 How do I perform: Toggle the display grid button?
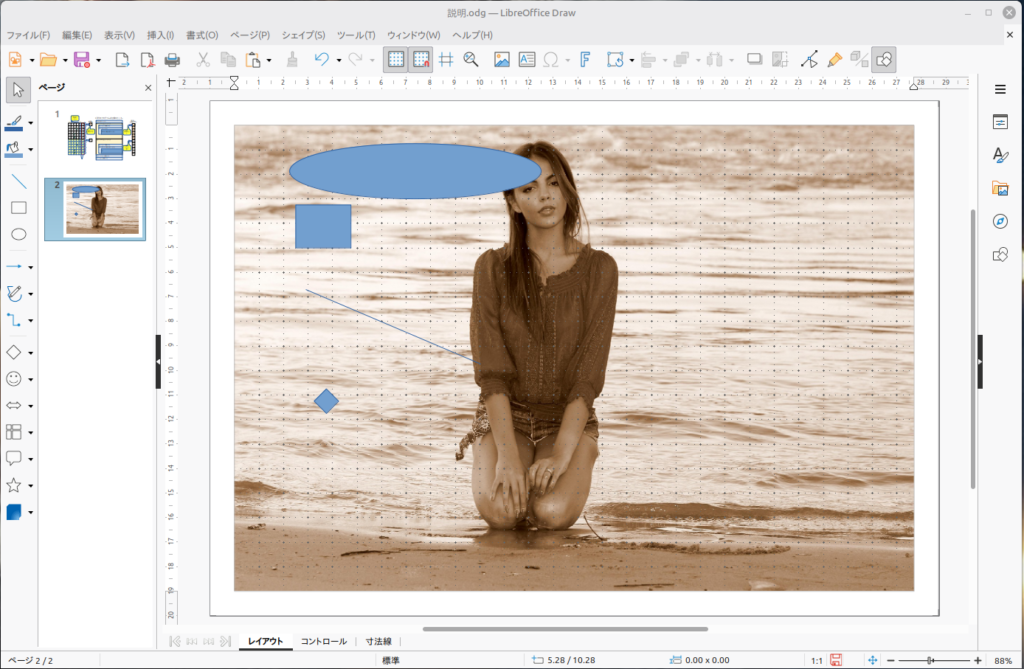click(x=396, y=59)
